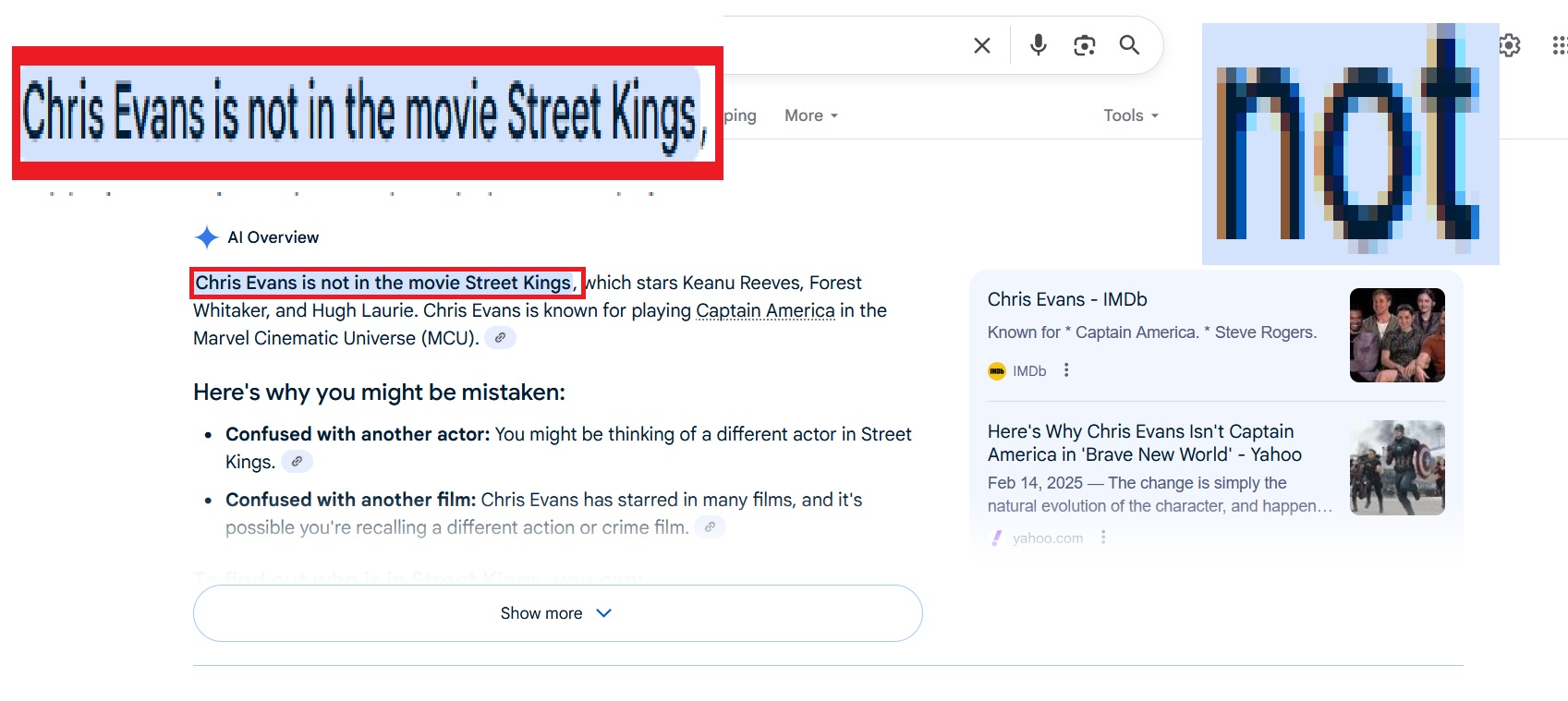Click text 'which stars Keanu Reeves, Forest'
The width and height of the screenshot is (1568, 701).
723,283
